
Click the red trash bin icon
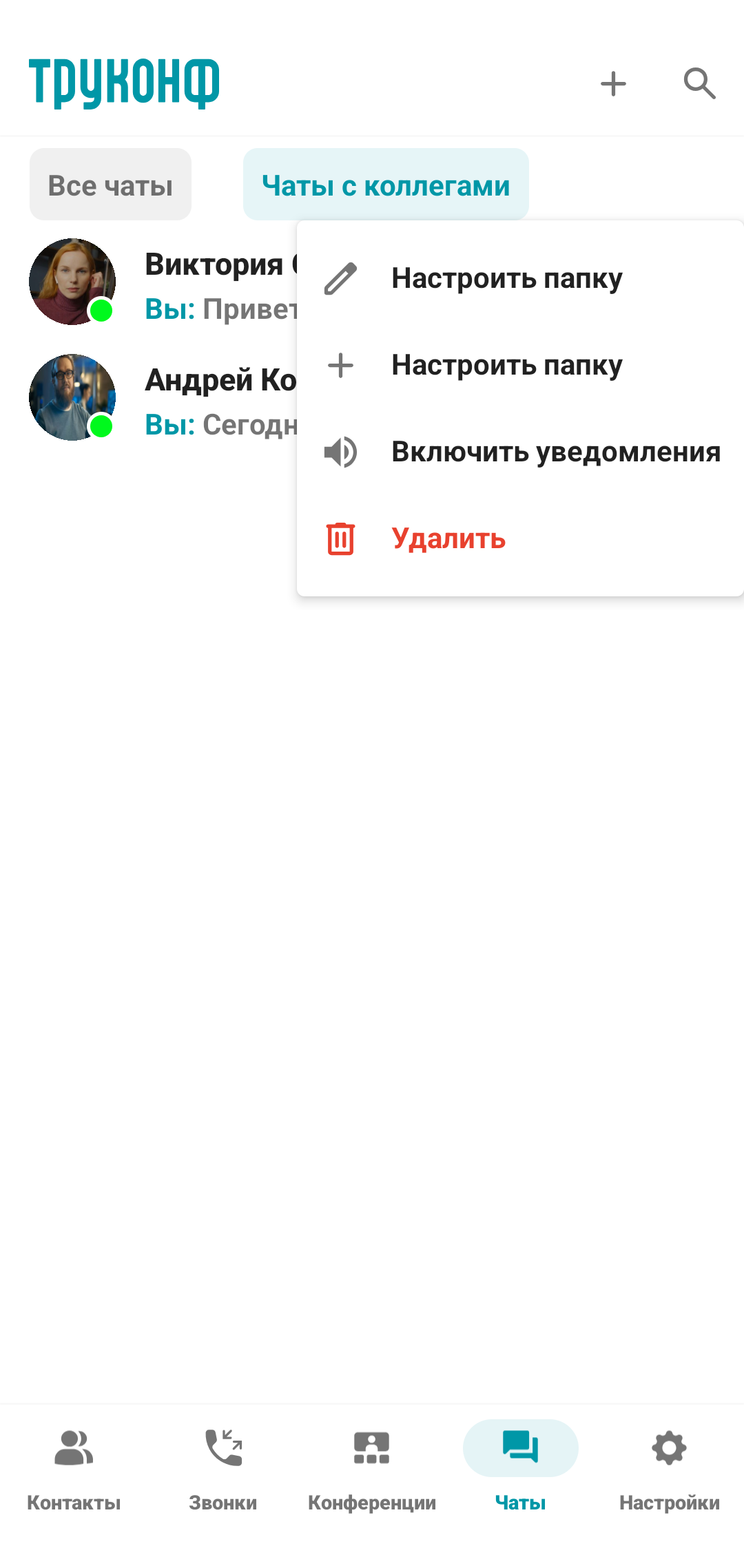pos(340,539)
